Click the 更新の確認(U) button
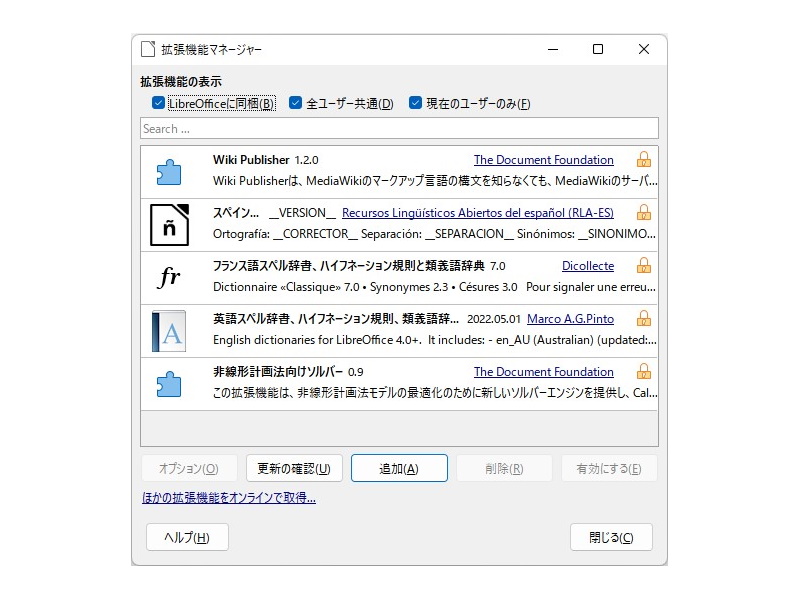Image resolution: width=800 pixels, height=600 pixels. (294, 468)
